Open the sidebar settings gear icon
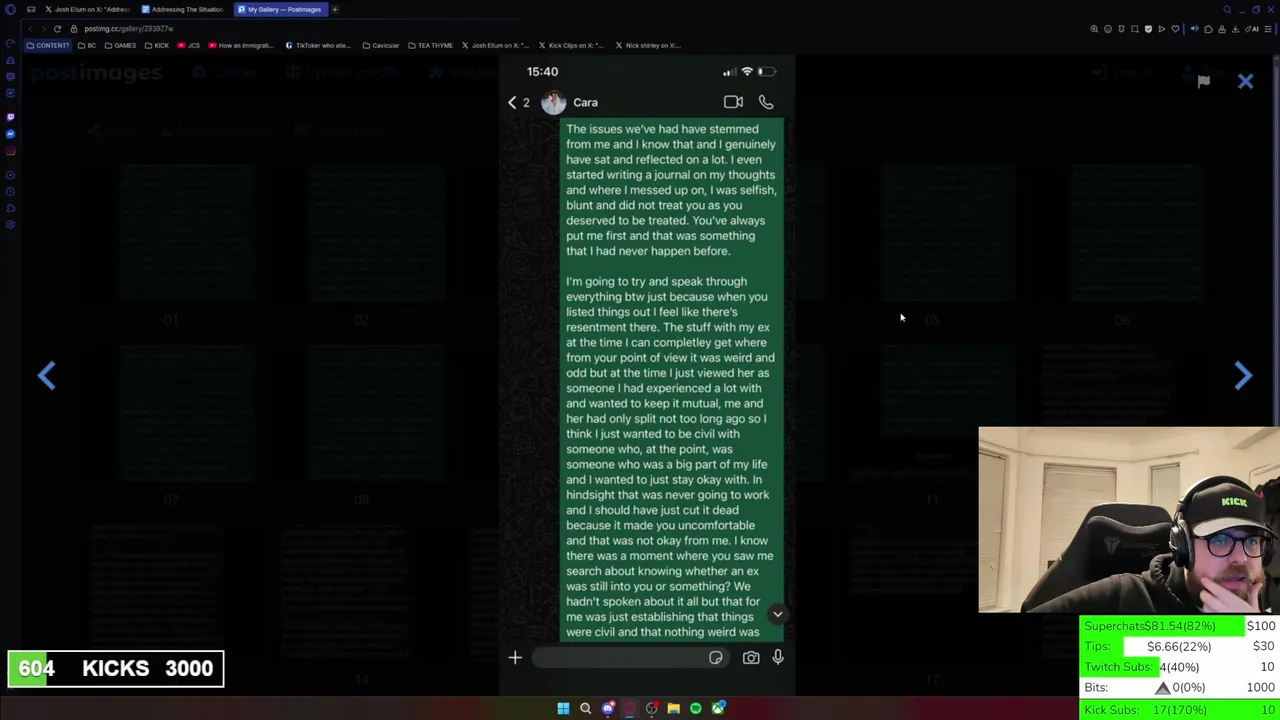Screen dimensions: 1280x720 [10, 225]
